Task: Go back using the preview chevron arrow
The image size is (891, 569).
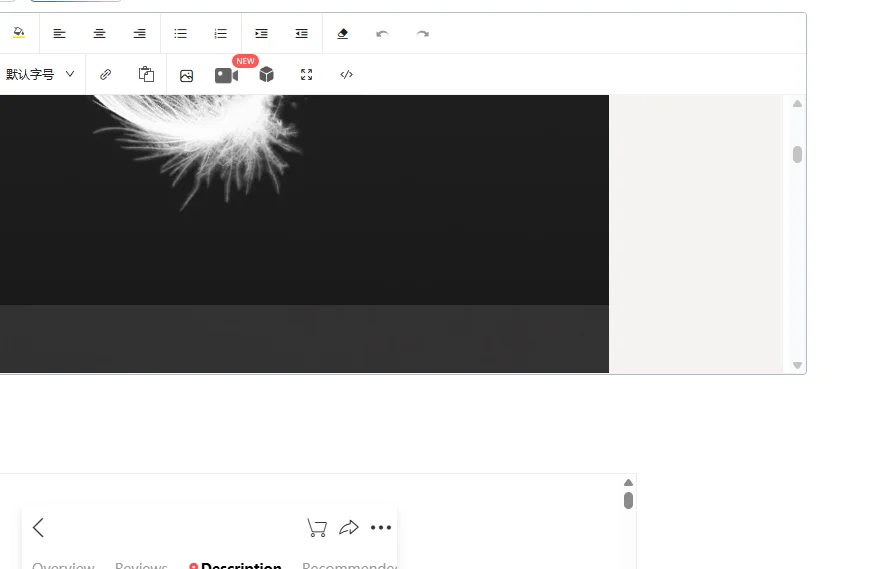Action: (38, 528)
